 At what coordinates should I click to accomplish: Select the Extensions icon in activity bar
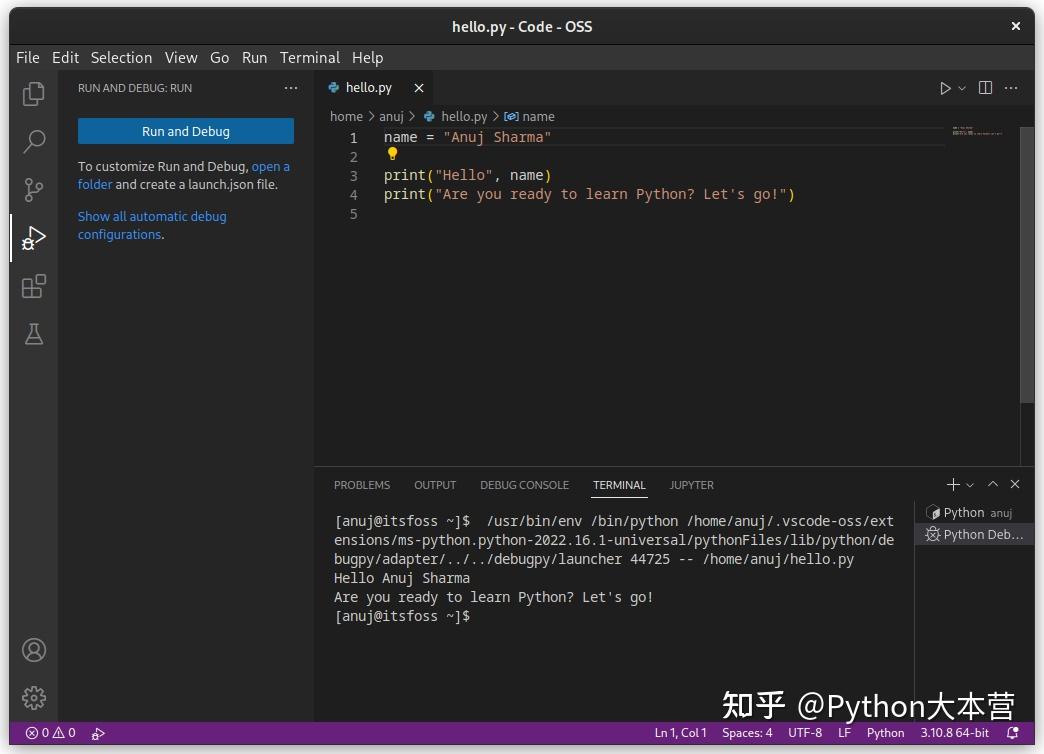tap(33, 286)
